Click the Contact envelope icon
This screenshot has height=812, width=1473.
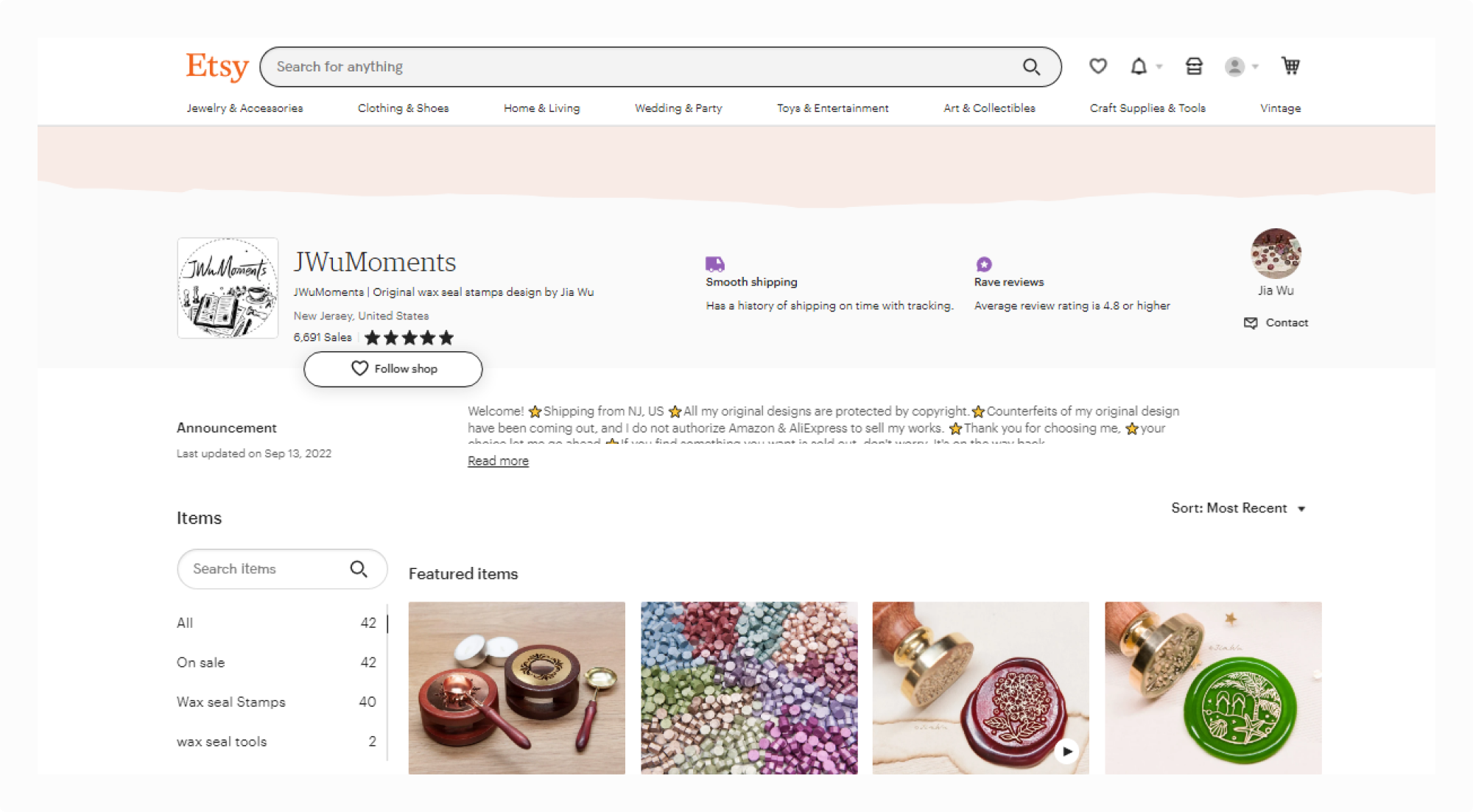(x=1251, y=322)
